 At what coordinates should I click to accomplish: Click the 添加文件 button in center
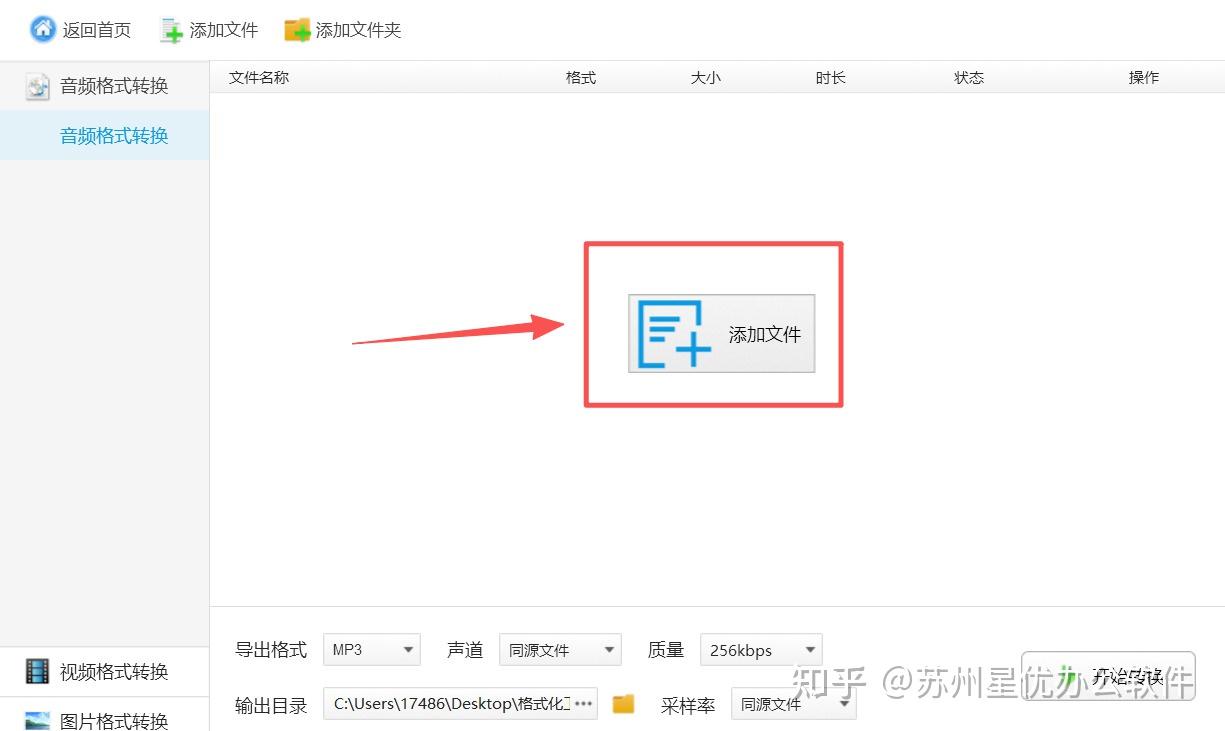coord(722,334)
